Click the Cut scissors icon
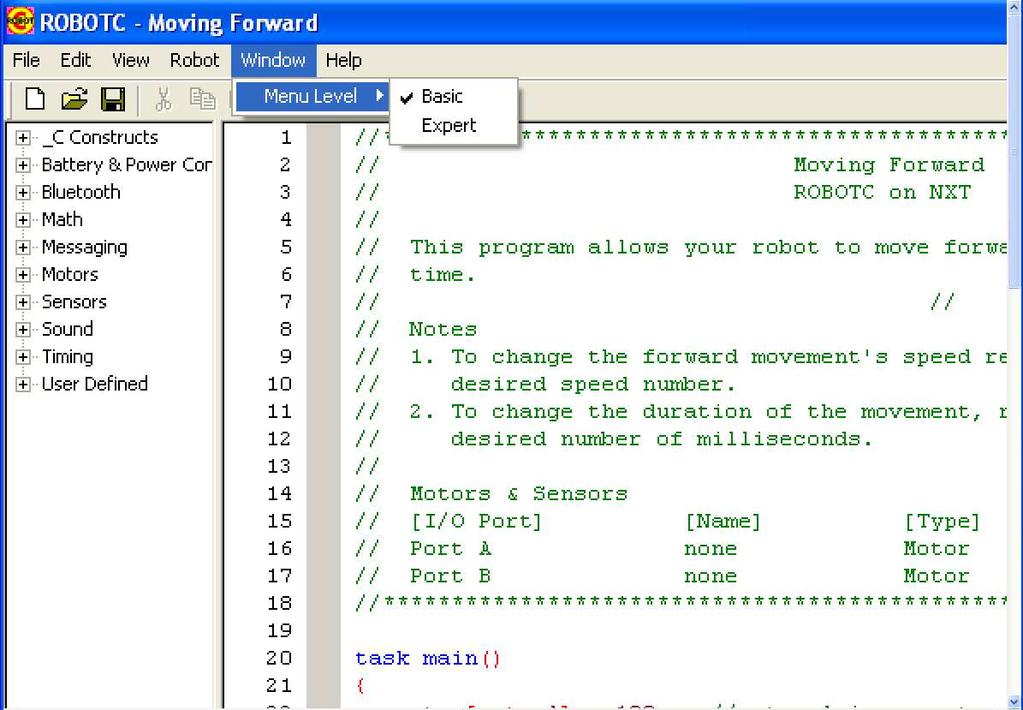 163,99
